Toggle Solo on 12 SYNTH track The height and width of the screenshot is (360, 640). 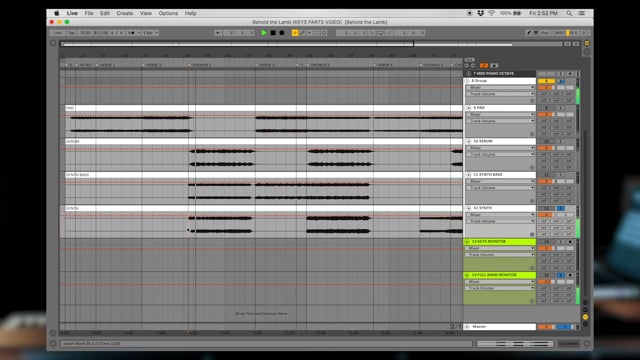coord(561,208)
